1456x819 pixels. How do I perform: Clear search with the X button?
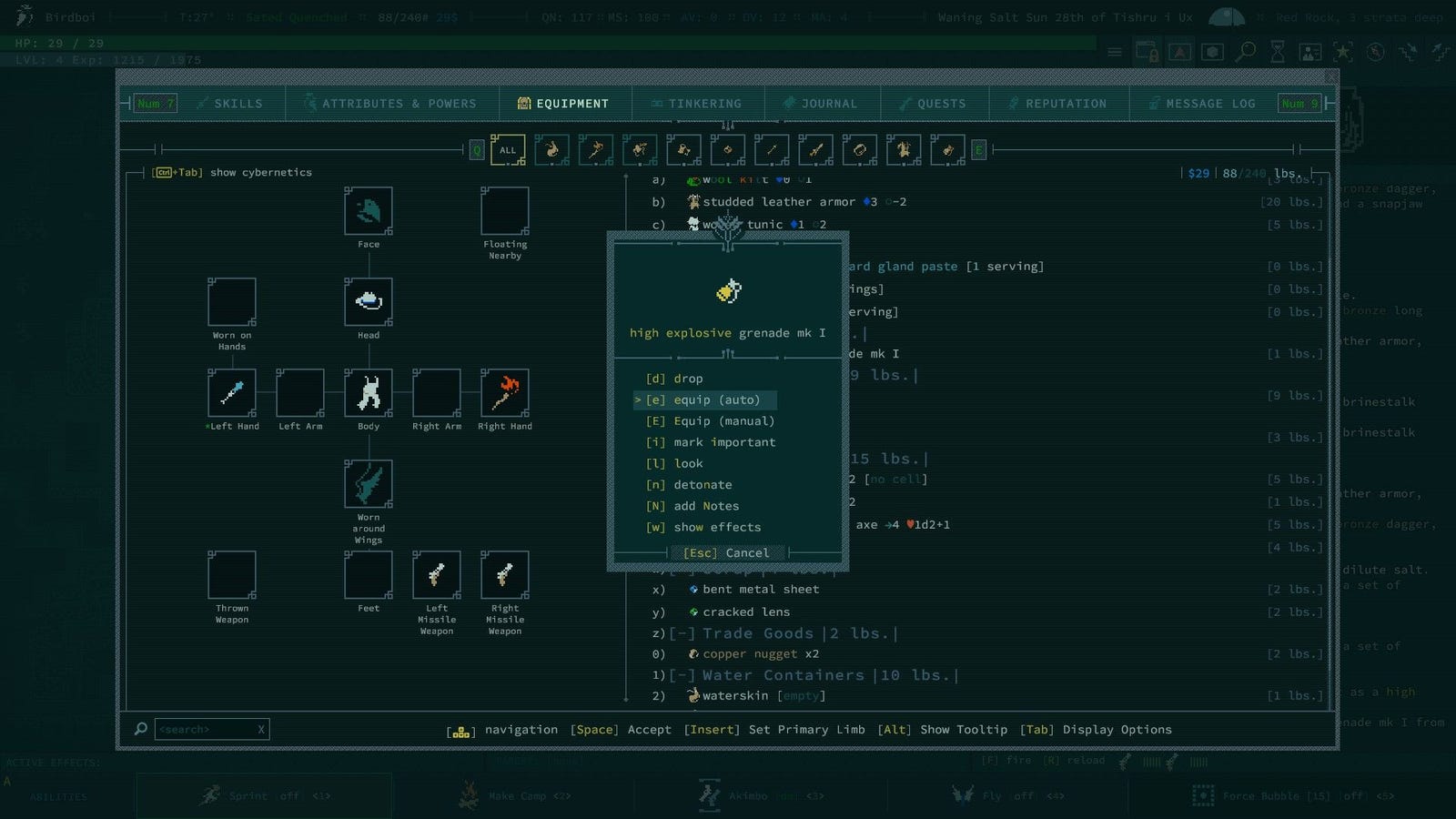pyautogui.click(x=261, y=729)
